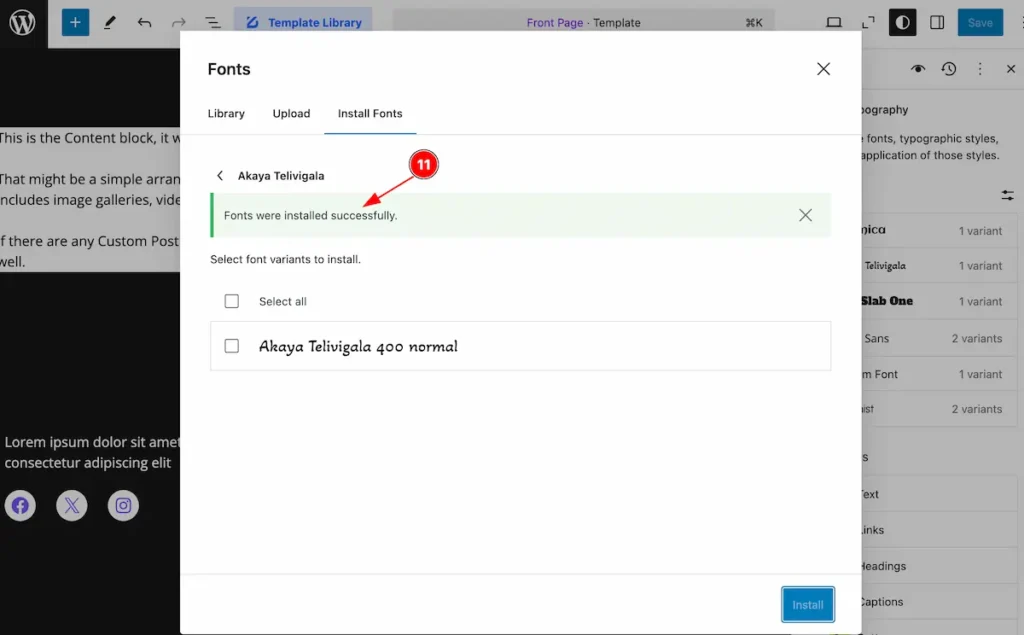The image size is (1024, 635).
Task: Open the Sans font with 2 variants
Action: coord(939,338)
